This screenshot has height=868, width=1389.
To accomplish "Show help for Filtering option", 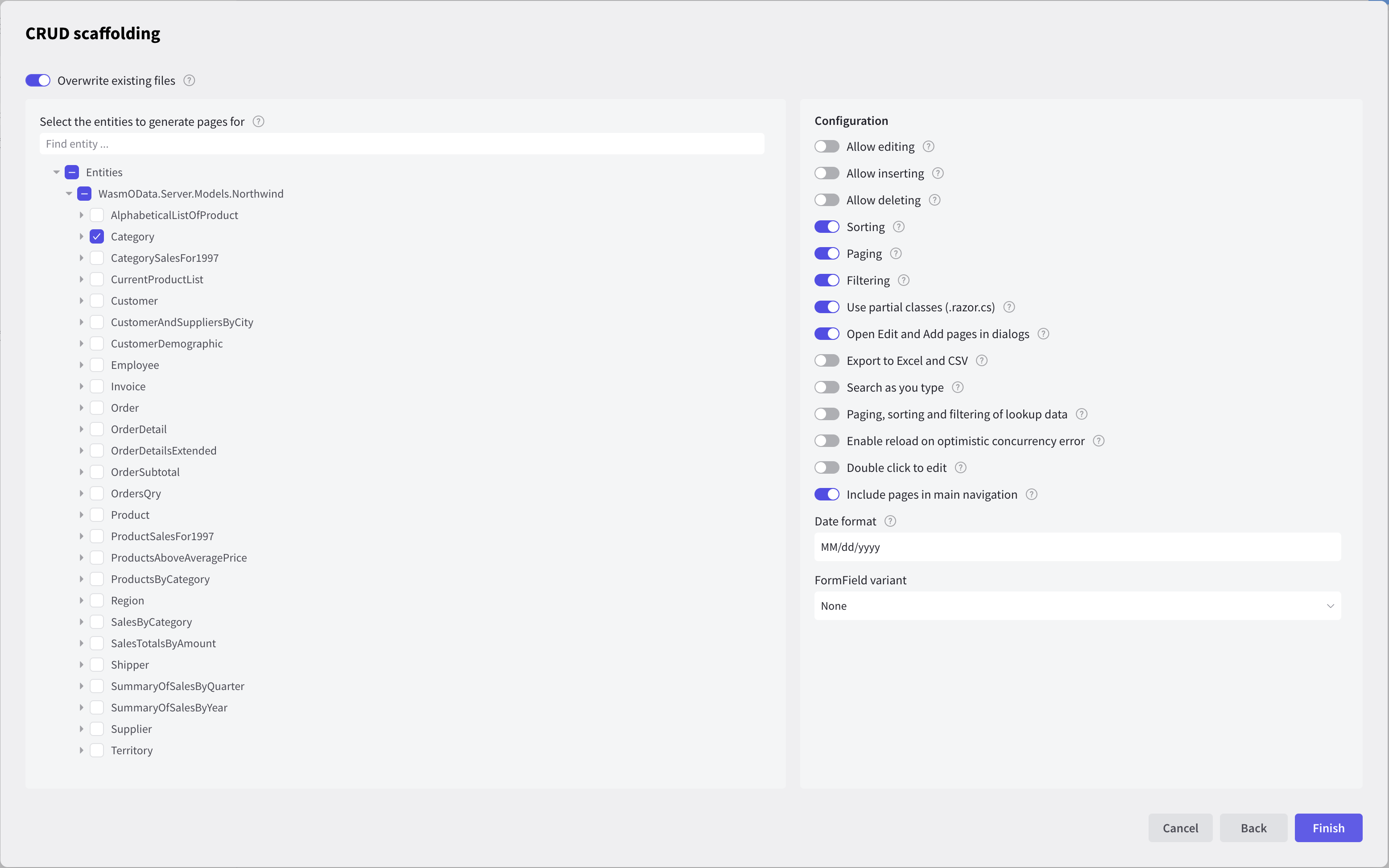I will [x=903, y=280].
